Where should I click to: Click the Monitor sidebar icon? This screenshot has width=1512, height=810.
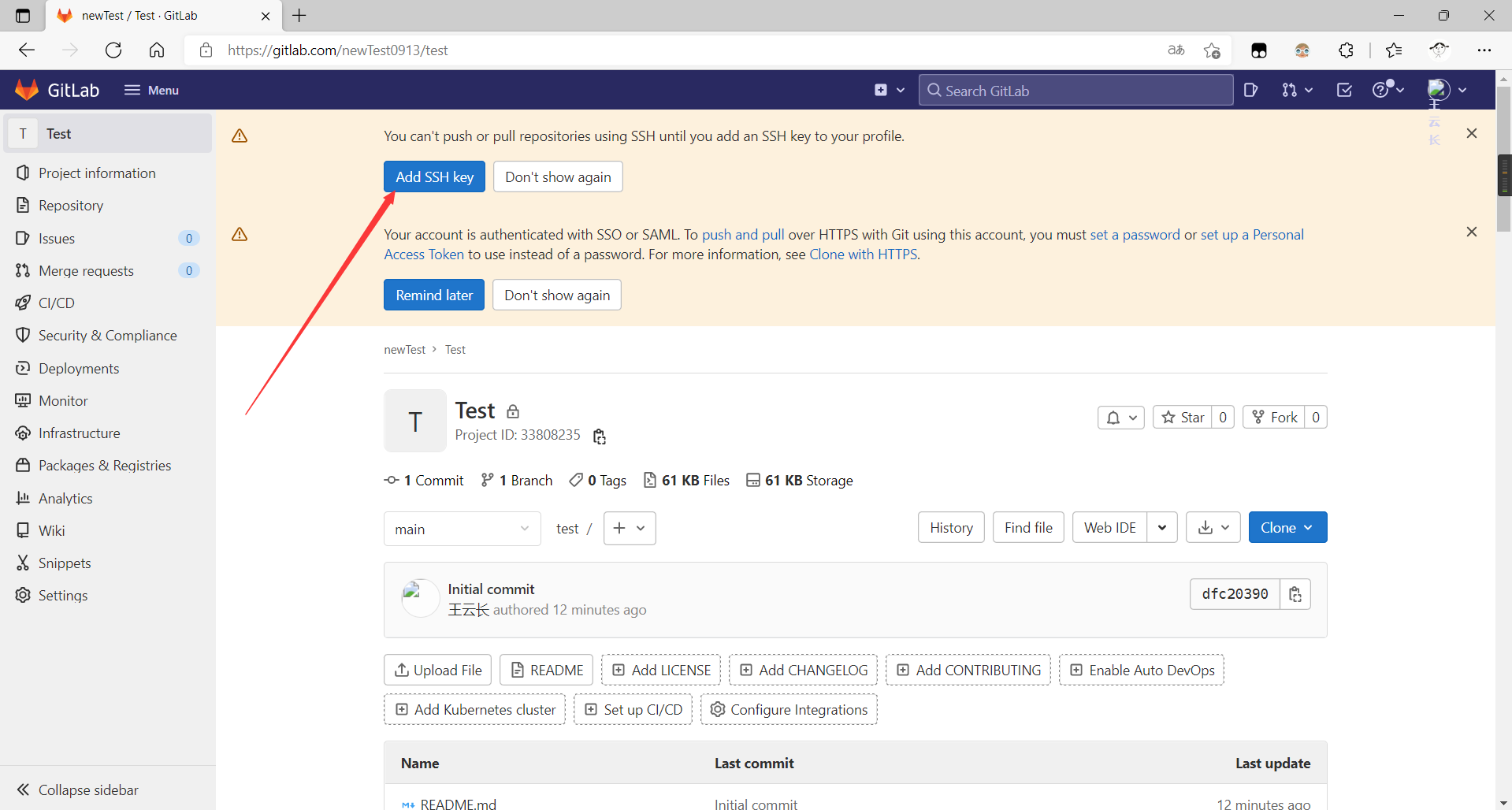tap(23, 400)
